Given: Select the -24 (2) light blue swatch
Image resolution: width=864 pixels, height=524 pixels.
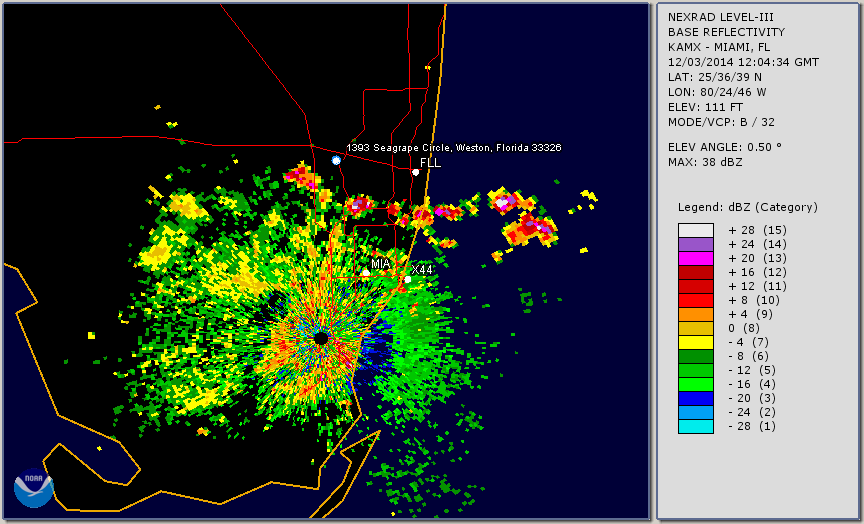Looking at the screenshot, I should [x=696, y=412].
